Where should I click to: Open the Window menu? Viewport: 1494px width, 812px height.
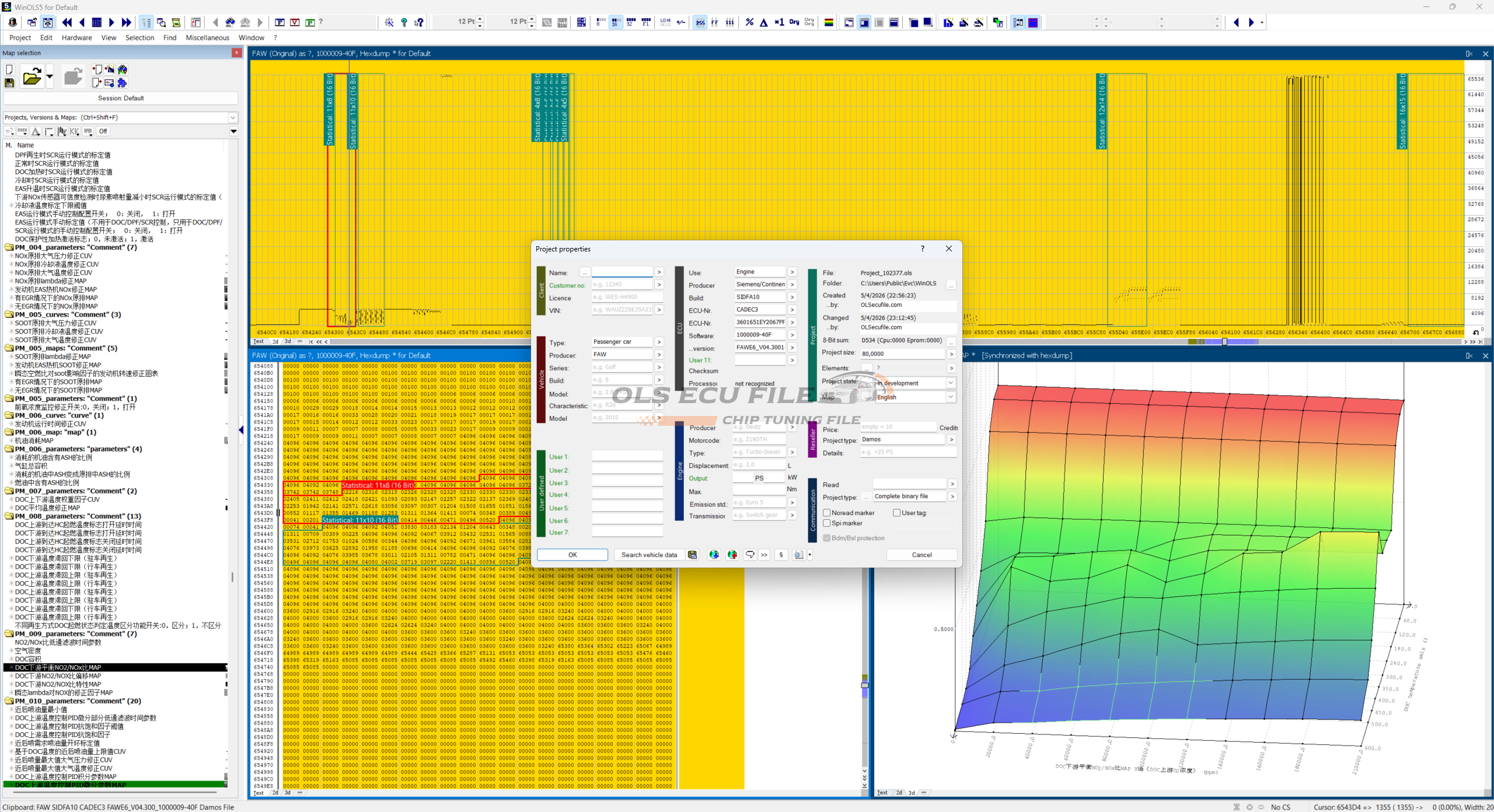[252, 38]
